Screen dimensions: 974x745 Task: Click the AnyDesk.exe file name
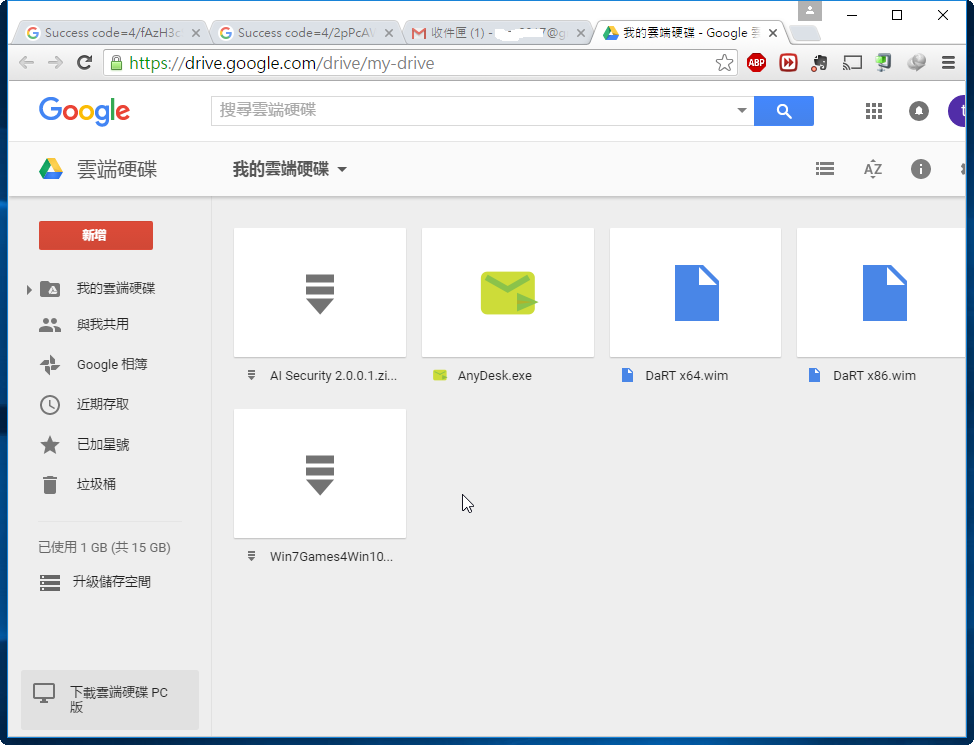point(494,375)
